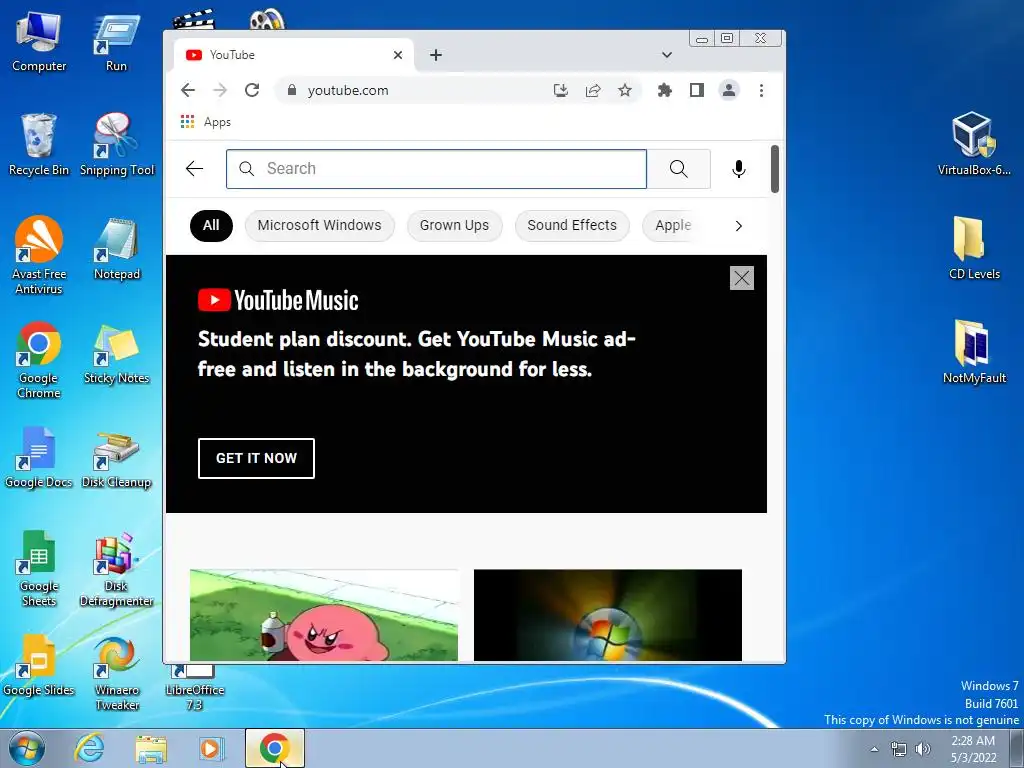Select the Computer desktop icon
The width and height of the screenshot is (1024, 768).
coord(39,42)
